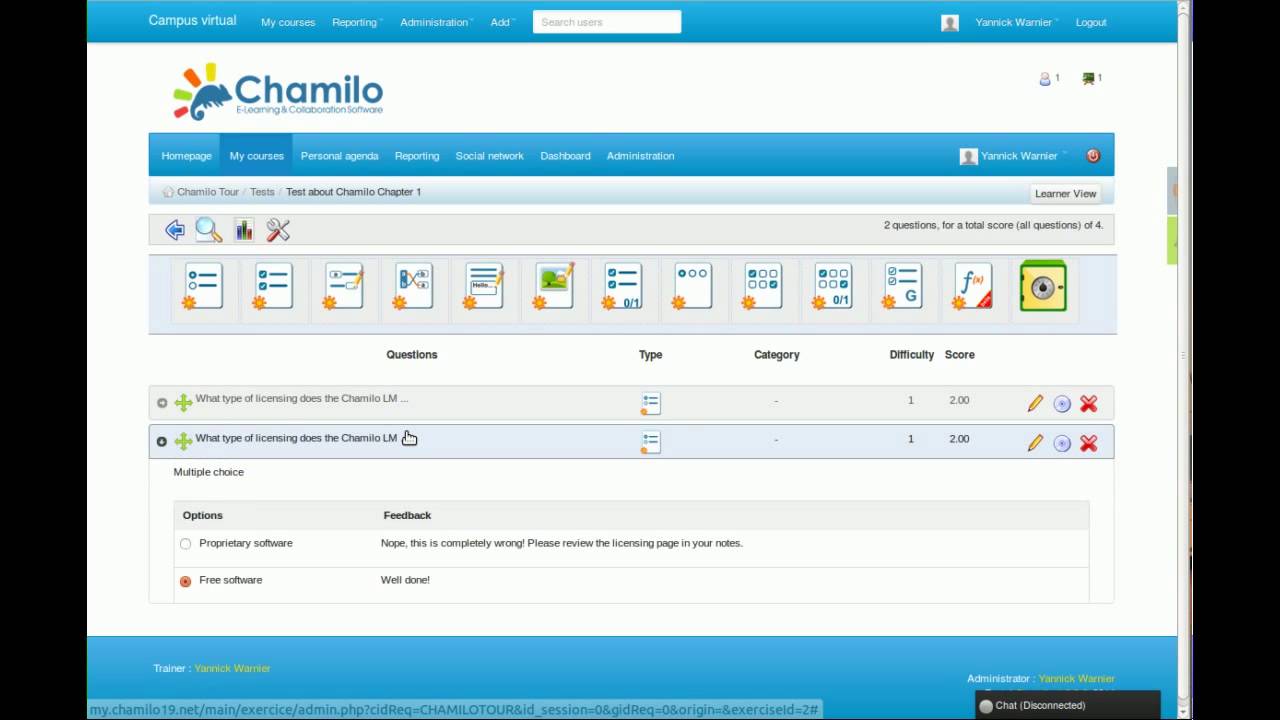Viewport: 1280px width, 720px height.
Task: Open the My courses navbar tab
Action: point(257,156)
